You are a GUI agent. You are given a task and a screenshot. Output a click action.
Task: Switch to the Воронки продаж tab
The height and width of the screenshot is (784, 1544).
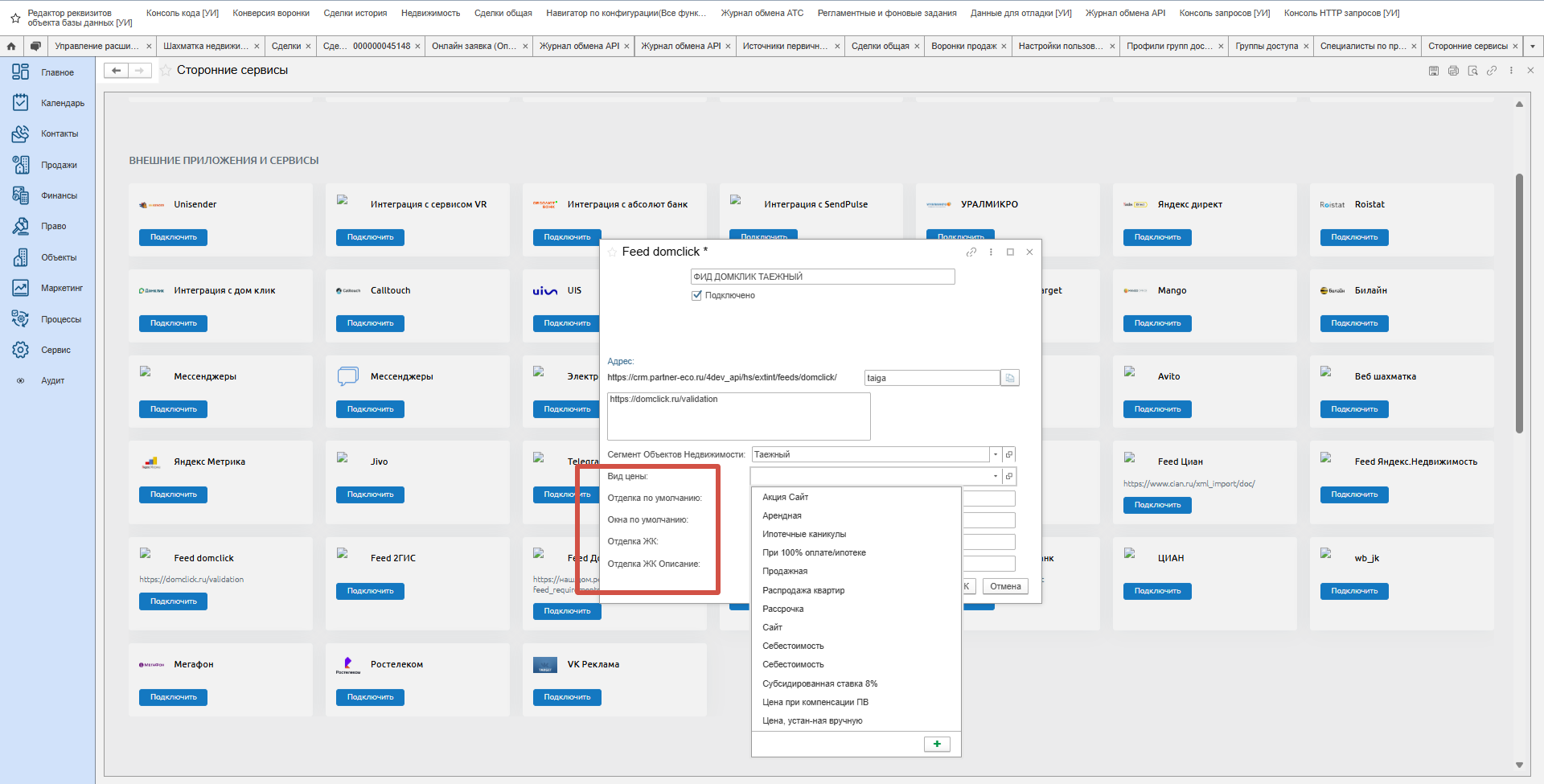(x=963, y=46)
